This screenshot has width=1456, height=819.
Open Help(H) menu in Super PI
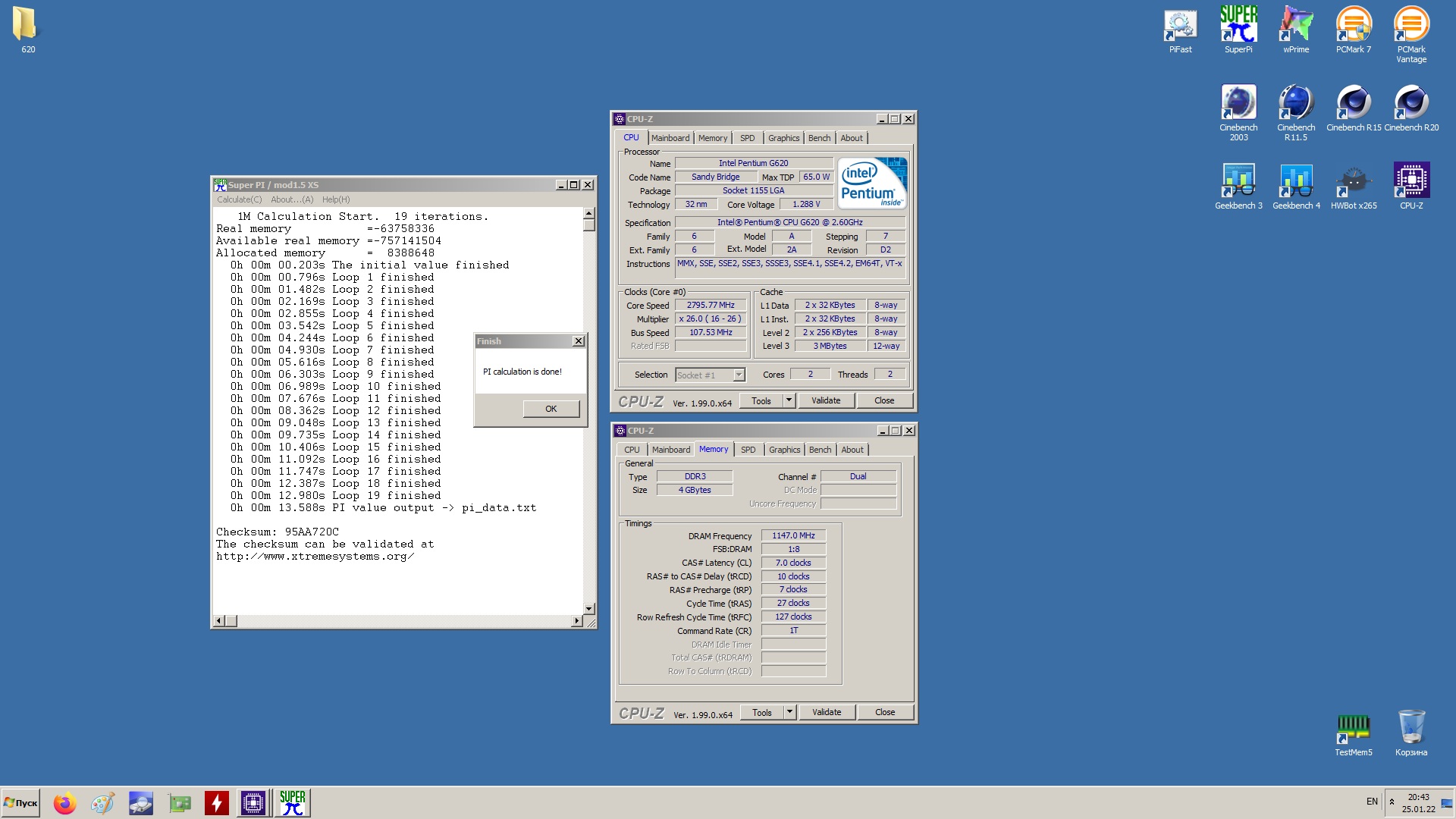pyautogui.click(x=336, y=200)
